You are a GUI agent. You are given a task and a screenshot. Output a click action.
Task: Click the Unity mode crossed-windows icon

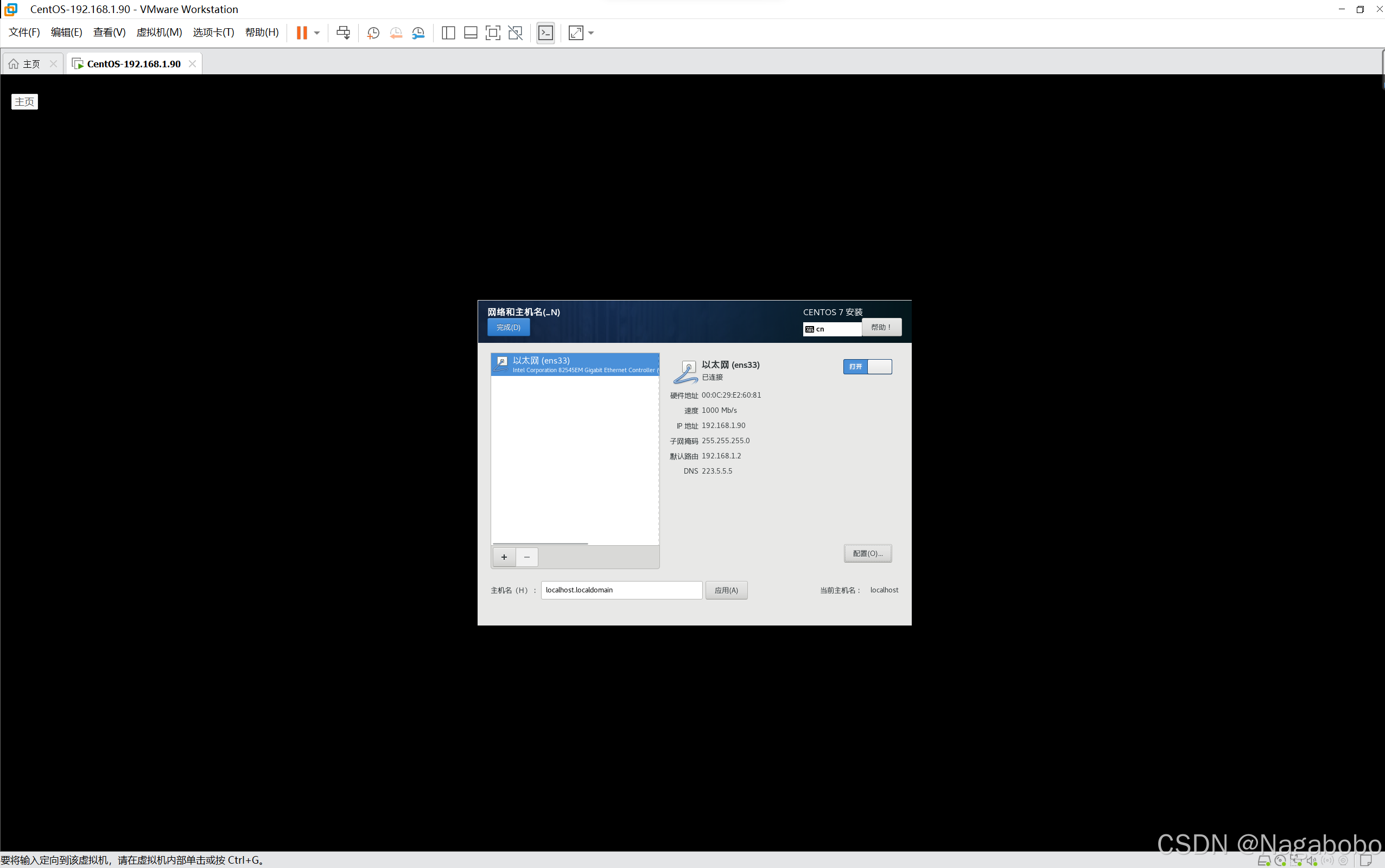point(515,33)
